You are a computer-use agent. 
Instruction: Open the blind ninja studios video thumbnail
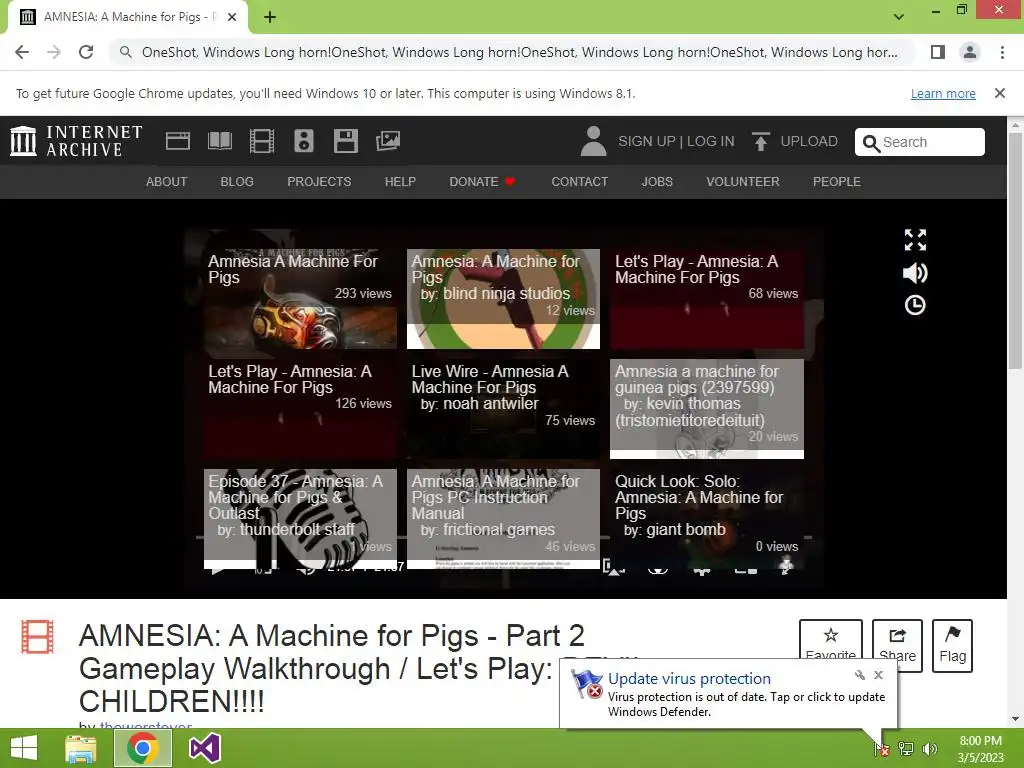tap(503, 298)
